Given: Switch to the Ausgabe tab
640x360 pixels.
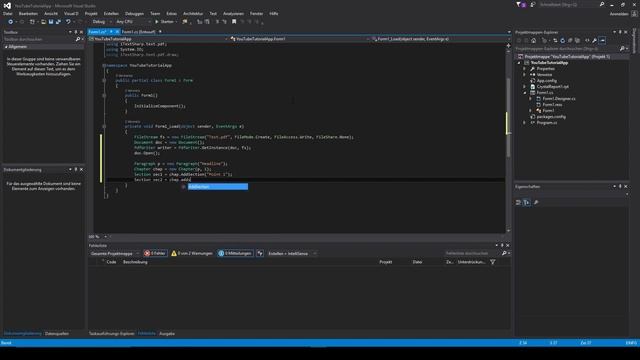Looking at the screenshot, I should click(x=167, y=333).
